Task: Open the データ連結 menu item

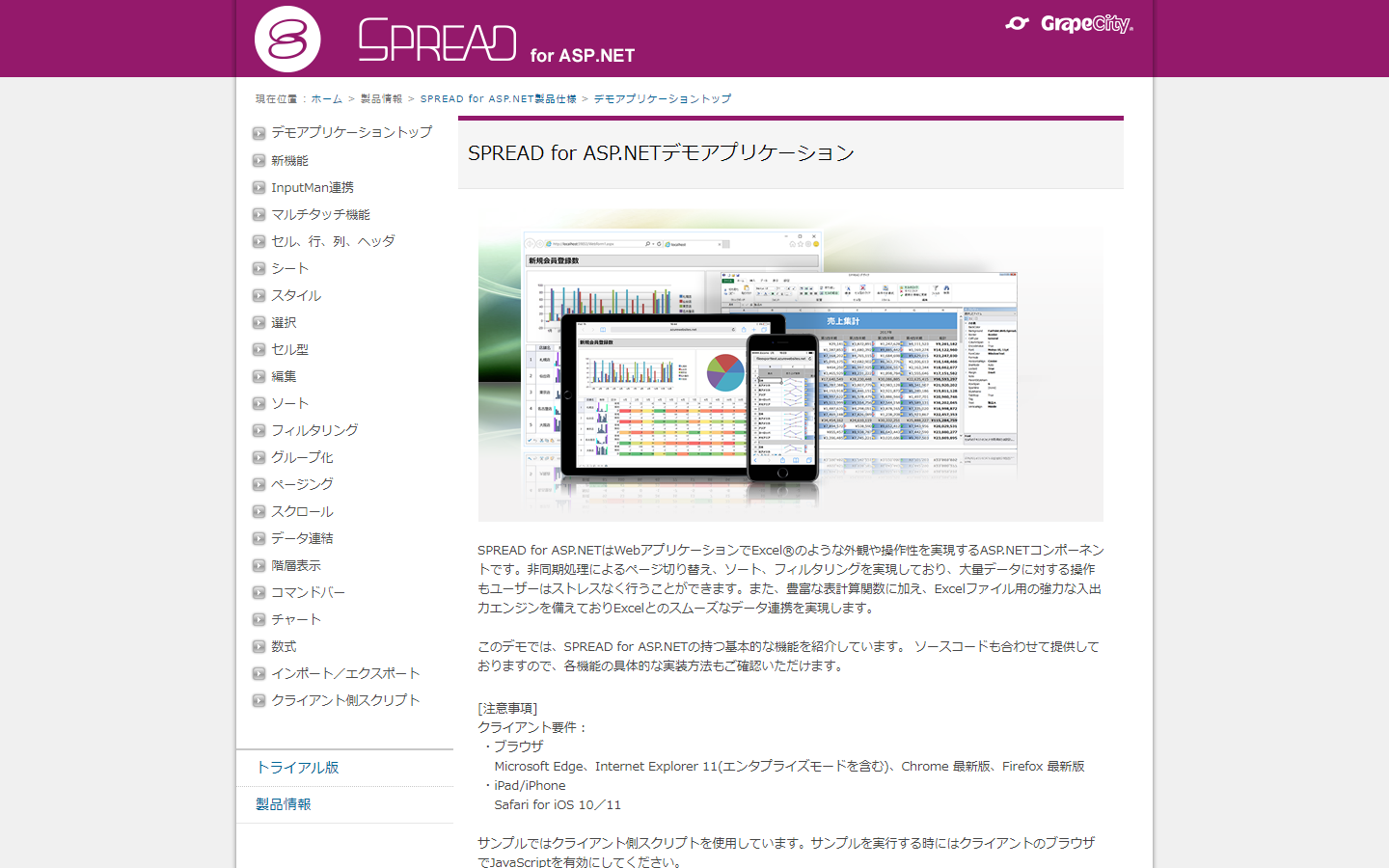Action: pyautogui.click(x=302, y=538)
